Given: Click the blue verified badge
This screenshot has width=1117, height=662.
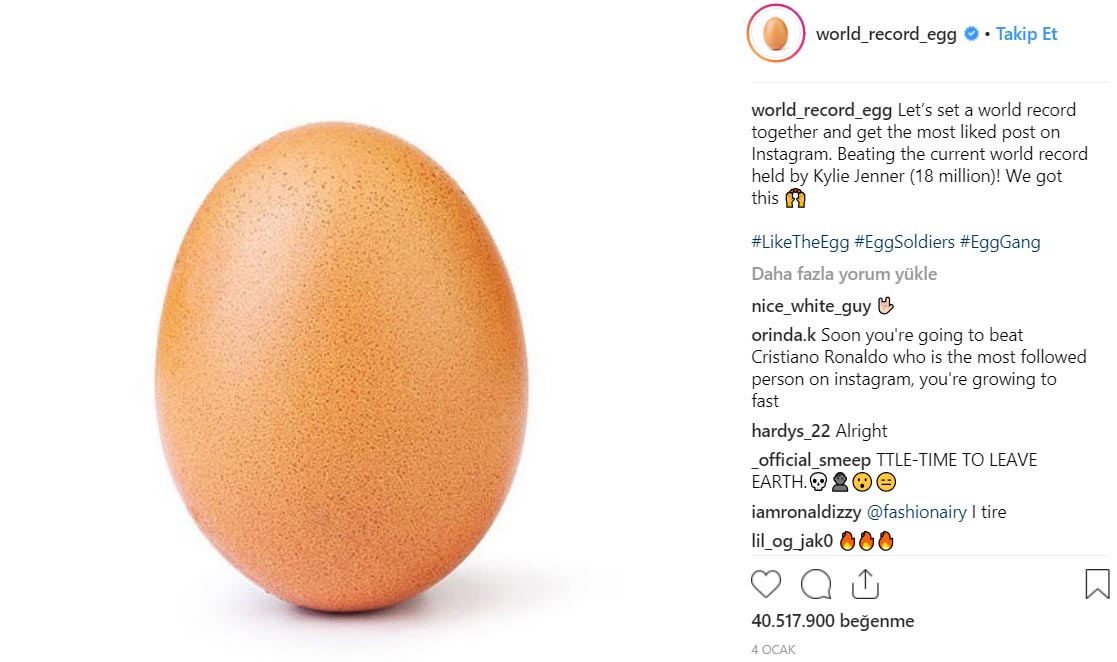Looking at the screenshot, I should (970, 34).
